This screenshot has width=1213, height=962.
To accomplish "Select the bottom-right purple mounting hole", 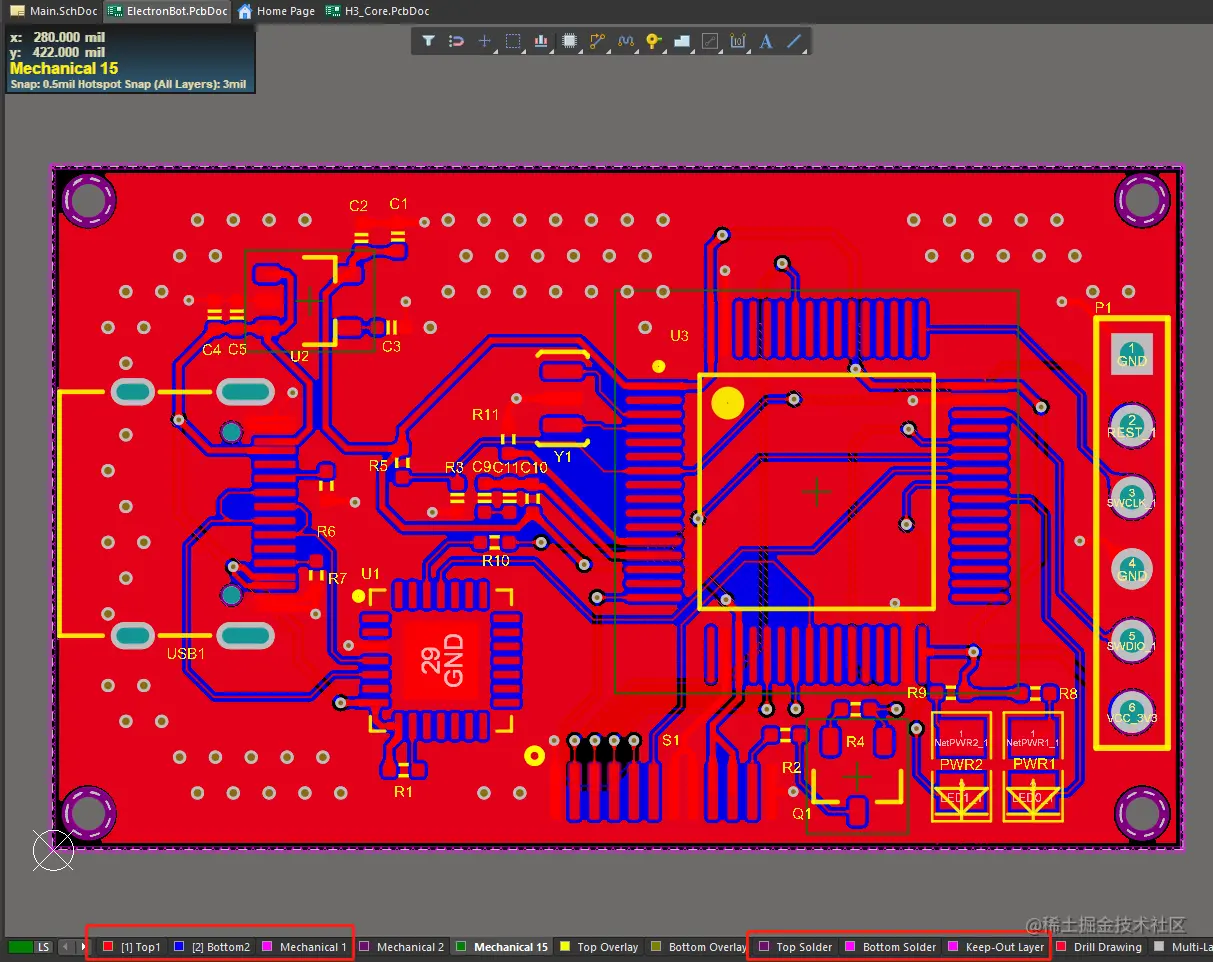I will (x=1142, y=813).
